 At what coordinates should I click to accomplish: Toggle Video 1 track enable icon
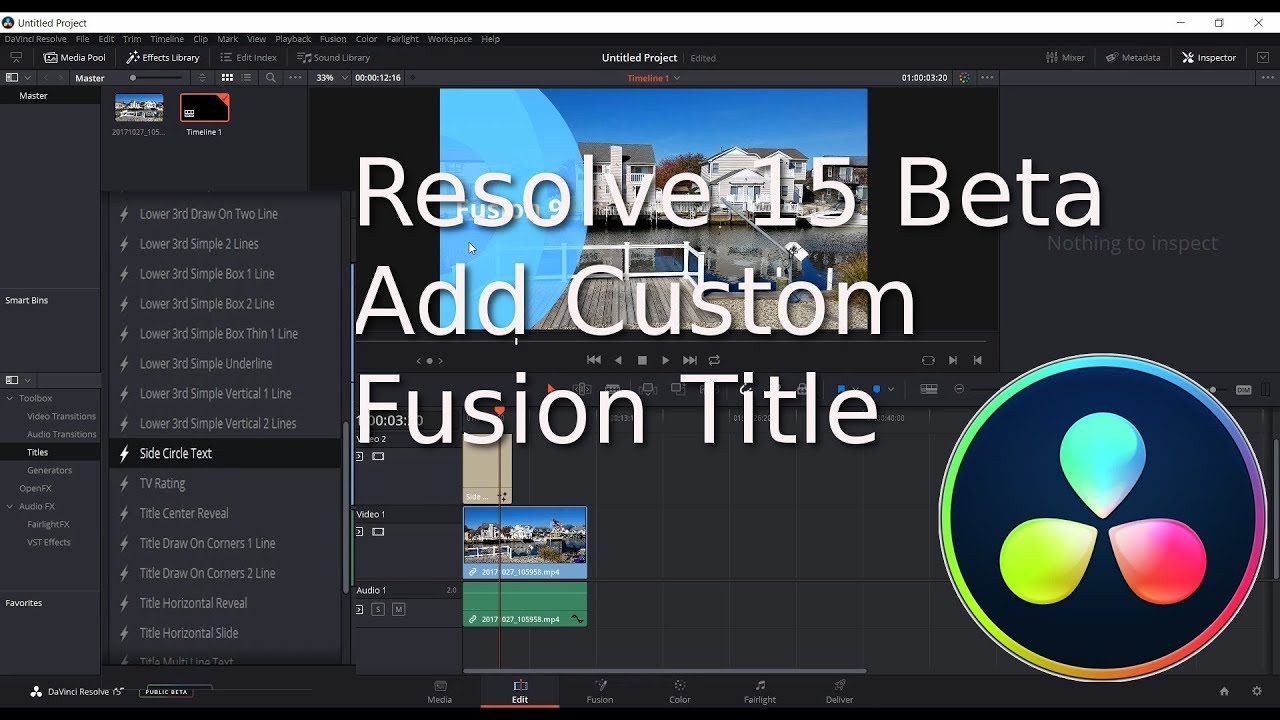tap(378, 532)
